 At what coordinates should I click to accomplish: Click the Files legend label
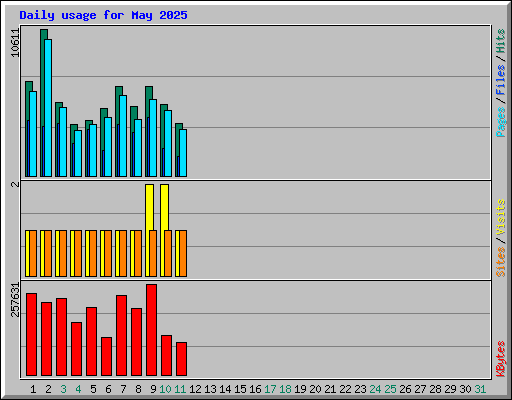(500, 79)
